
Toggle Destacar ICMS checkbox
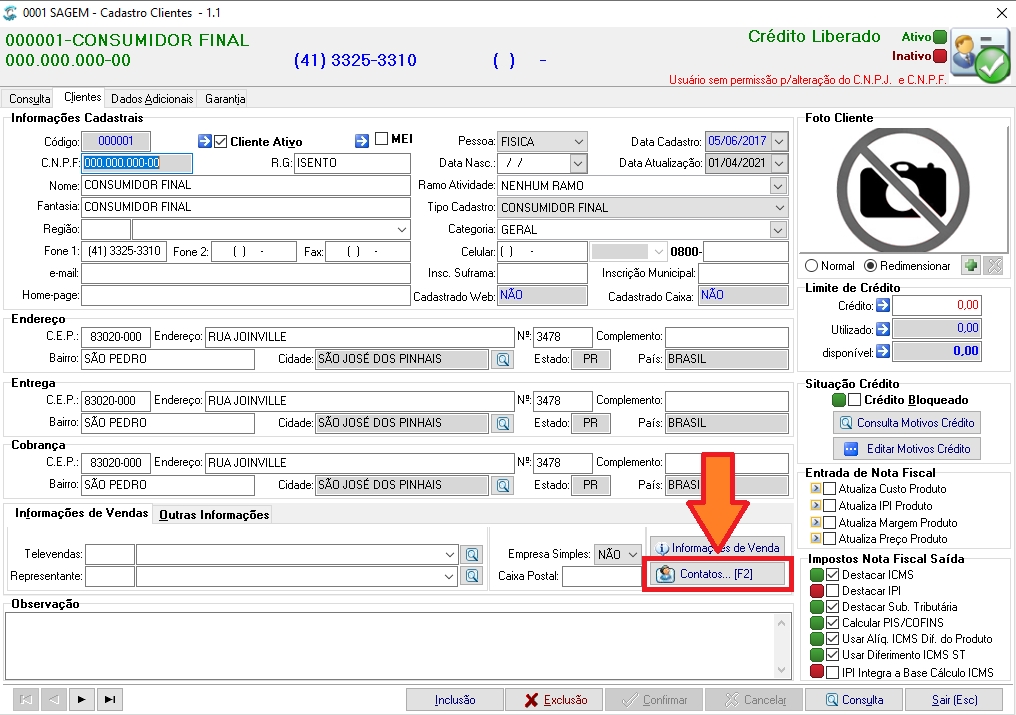pos(833,574)
